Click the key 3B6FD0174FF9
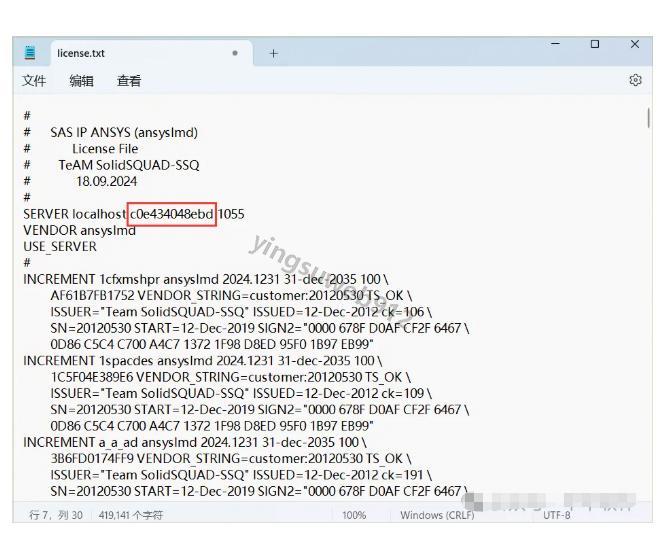Image resolution: width=666 pixels, height=560 pixels. [x=92, y=458]
